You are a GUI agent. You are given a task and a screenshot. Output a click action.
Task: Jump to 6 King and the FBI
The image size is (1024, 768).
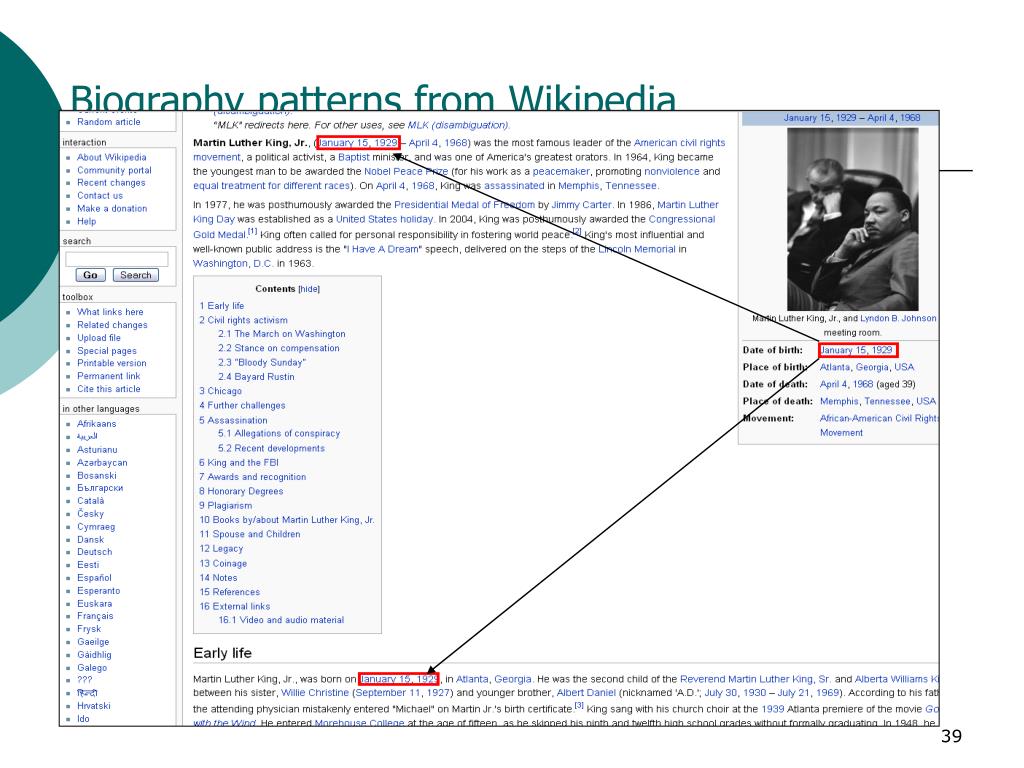tap(239, 462)
